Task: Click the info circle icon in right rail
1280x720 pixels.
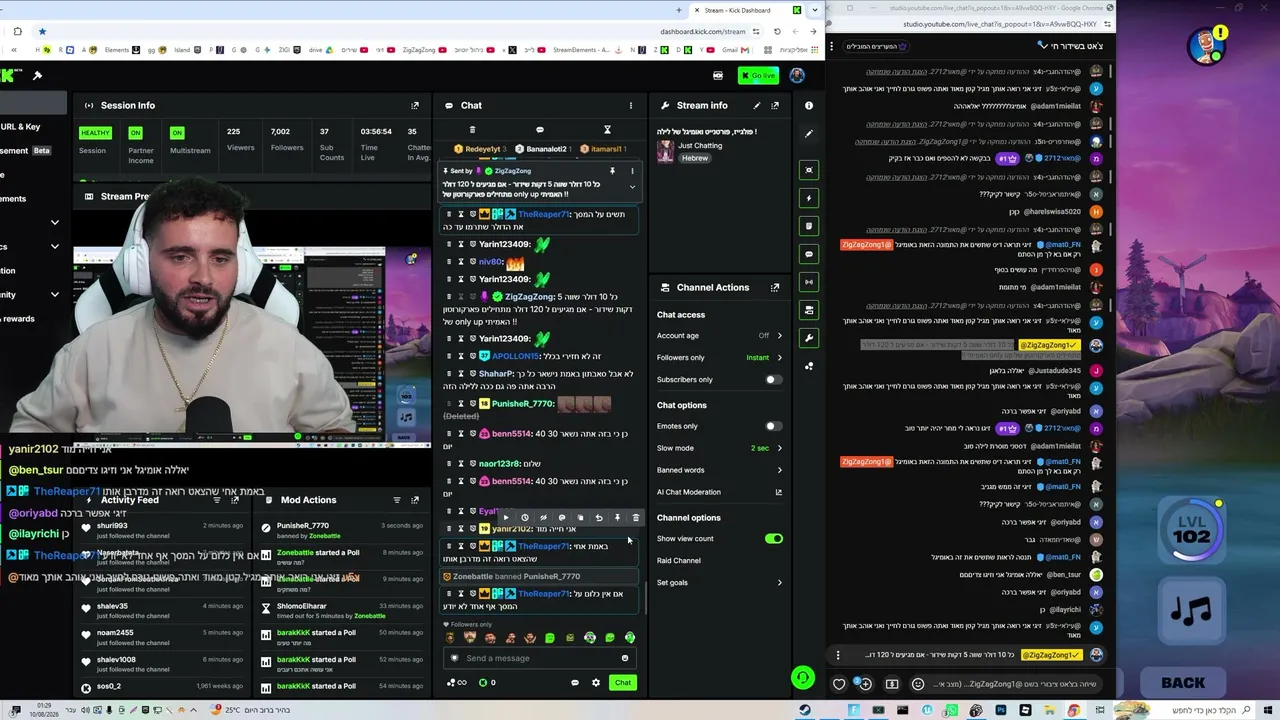Action: pos(809,105)
